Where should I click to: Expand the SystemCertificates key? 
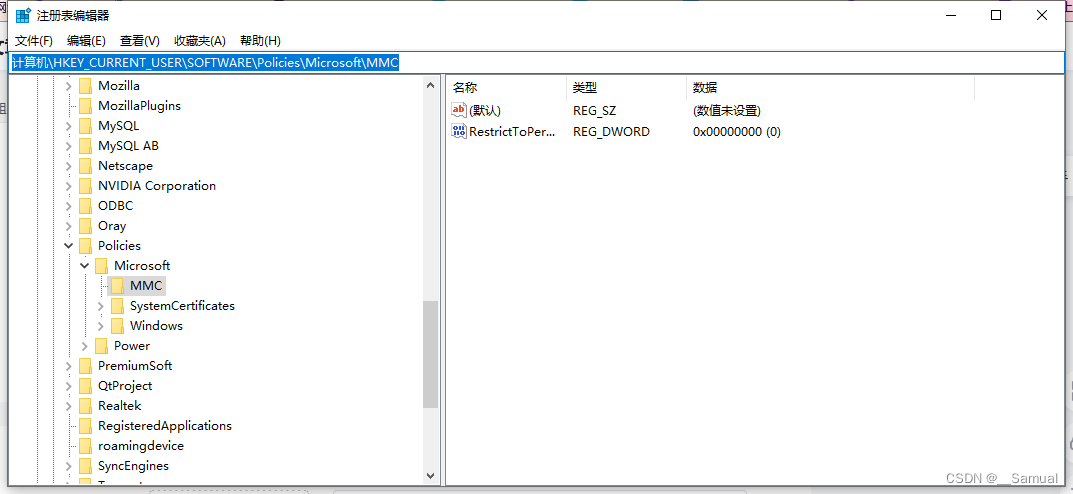(101, 306)
